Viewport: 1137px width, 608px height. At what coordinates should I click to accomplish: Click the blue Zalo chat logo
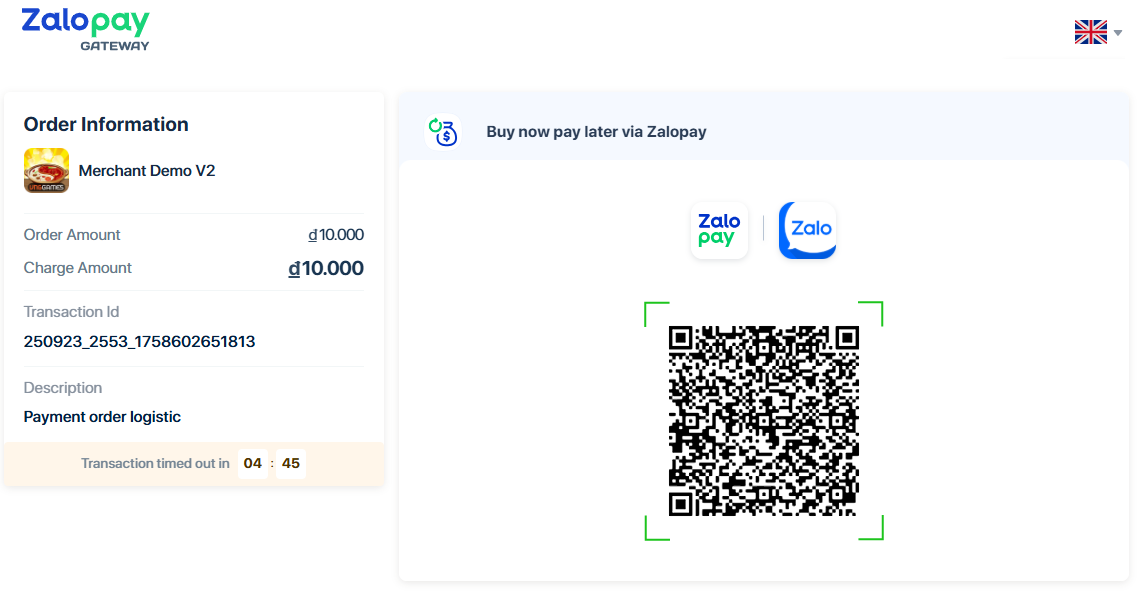808,230
